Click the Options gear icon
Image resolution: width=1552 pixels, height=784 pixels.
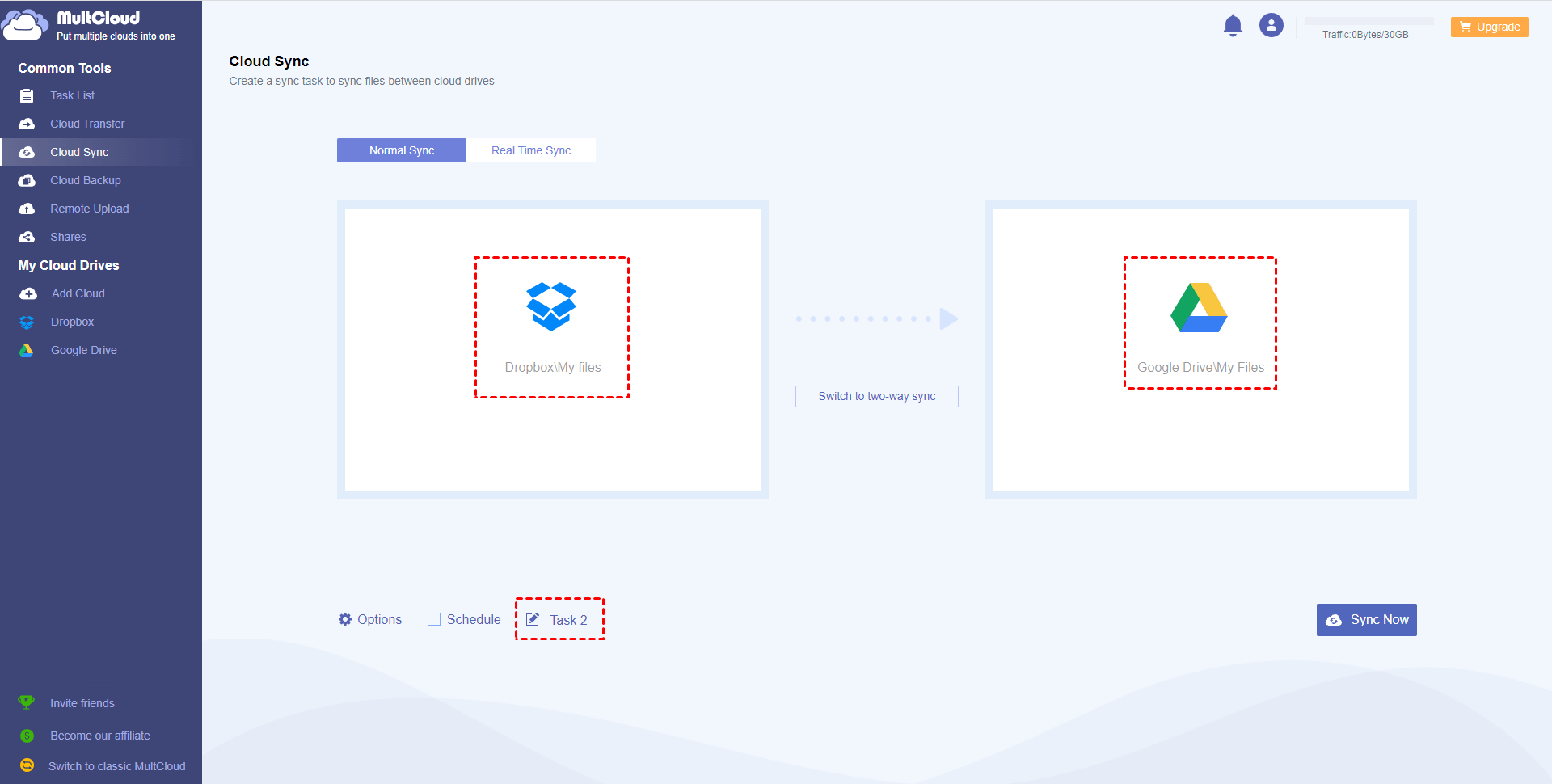point(345,619)
